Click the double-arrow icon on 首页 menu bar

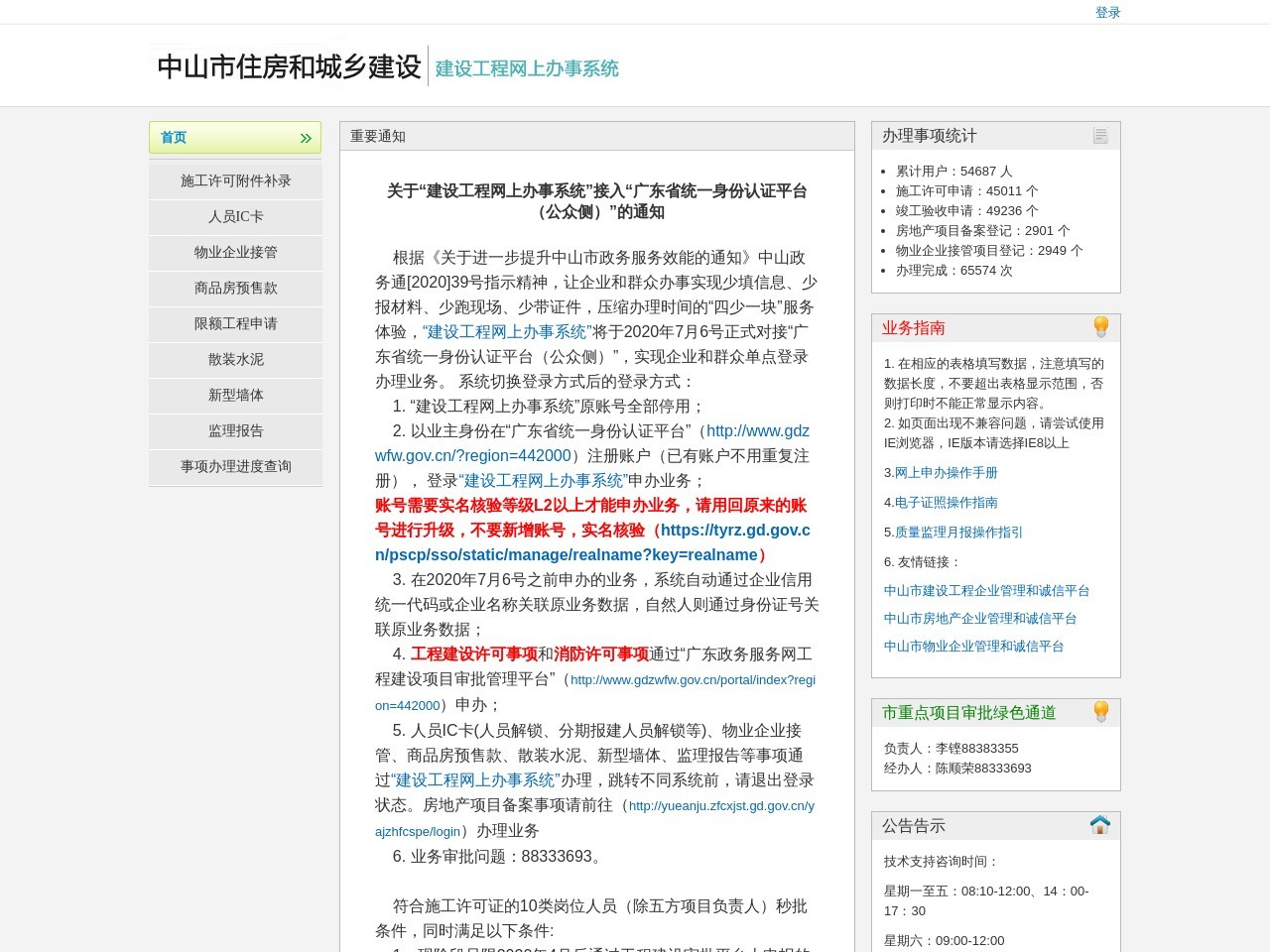[x=305, y=138]
